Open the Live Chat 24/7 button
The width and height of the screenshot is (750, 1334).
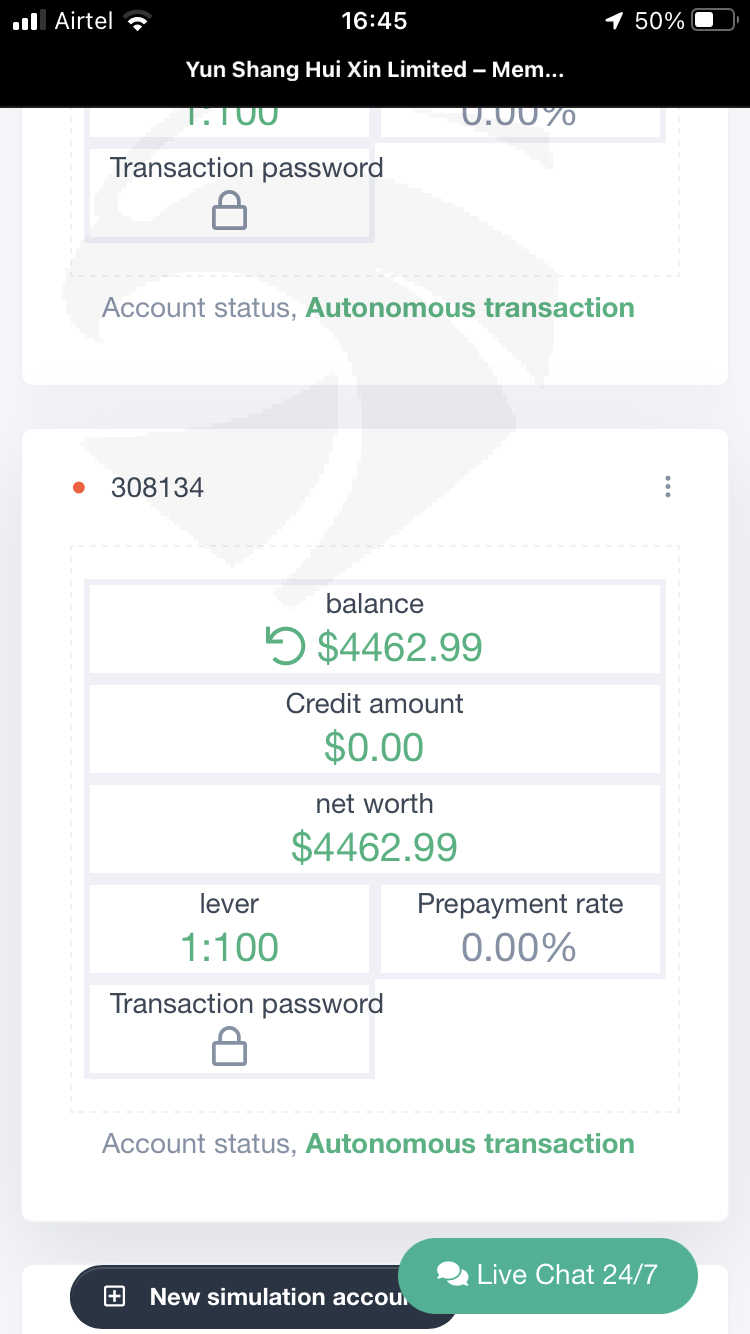548,1275
